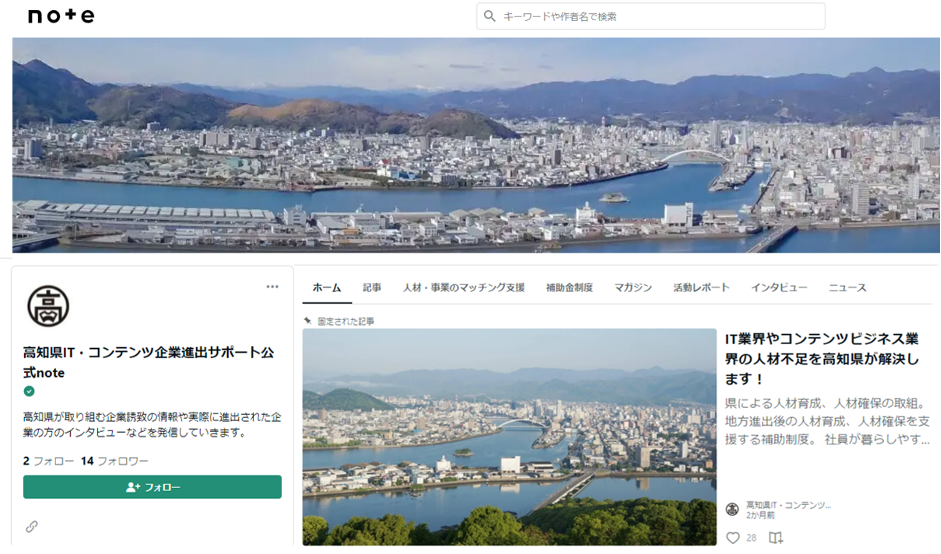941x554 pixels.
Task: Click the like count 28
Action: point(751,538)
